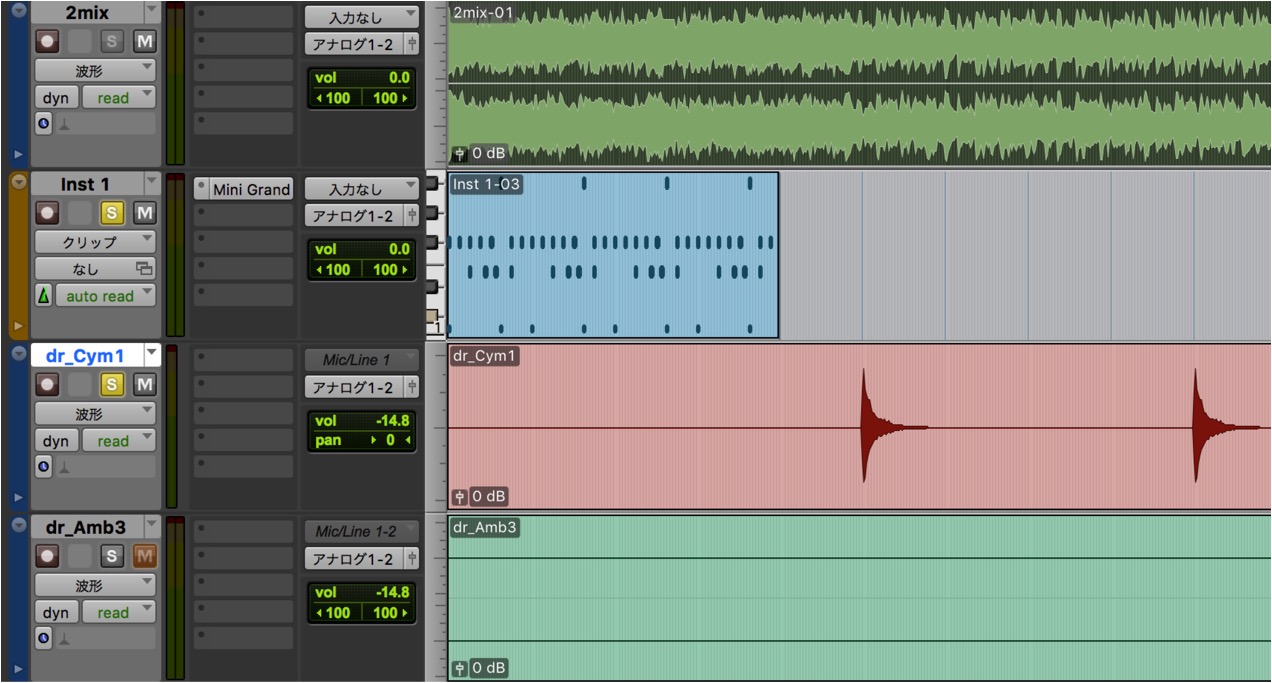Open the クリップ track view selector on Inst 1
The width and height of the screenshot is (1272, 683).
tap(96, 242)
